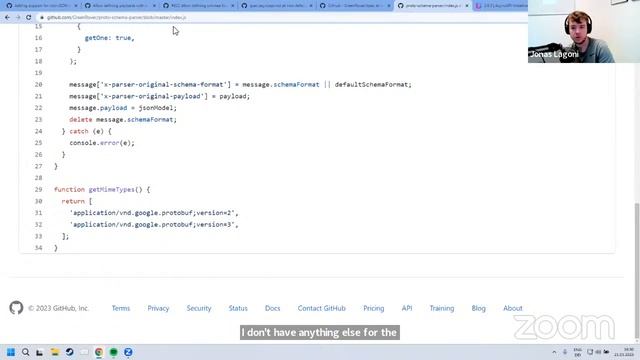Image resolution: width=640 pixels, height=360 pixels.
Task: Click the 'delete' keyword on line 23
Action: coord(80,120)
